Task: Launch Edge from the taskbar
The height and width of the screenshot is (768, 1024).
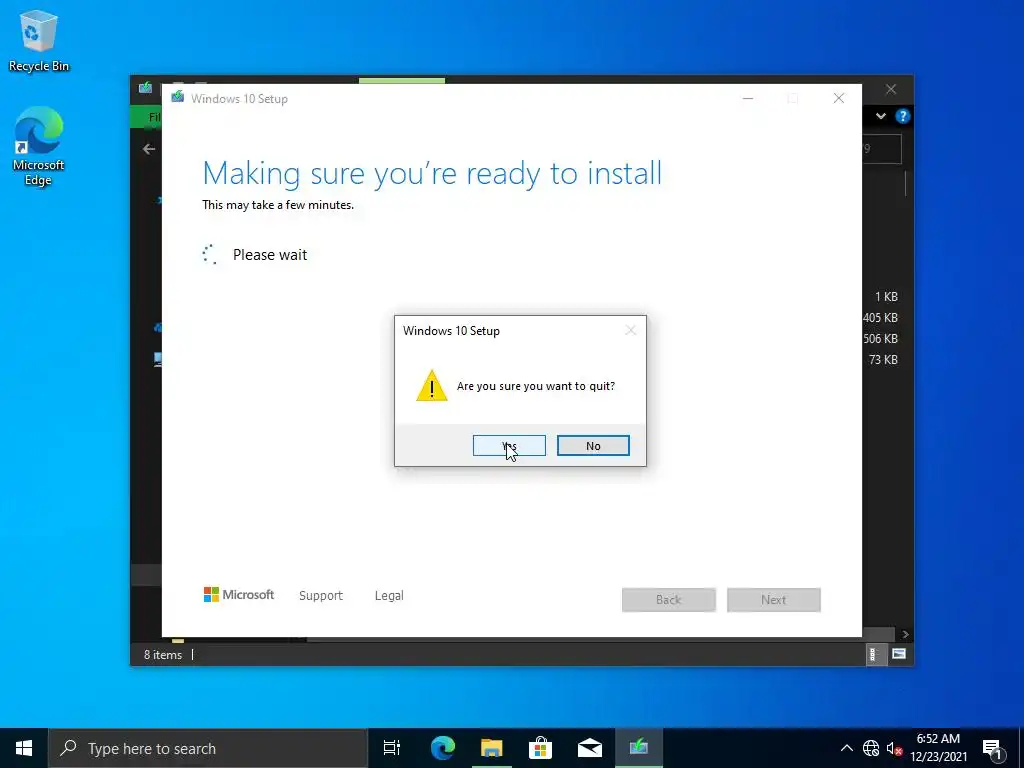Action: (443, 748)
